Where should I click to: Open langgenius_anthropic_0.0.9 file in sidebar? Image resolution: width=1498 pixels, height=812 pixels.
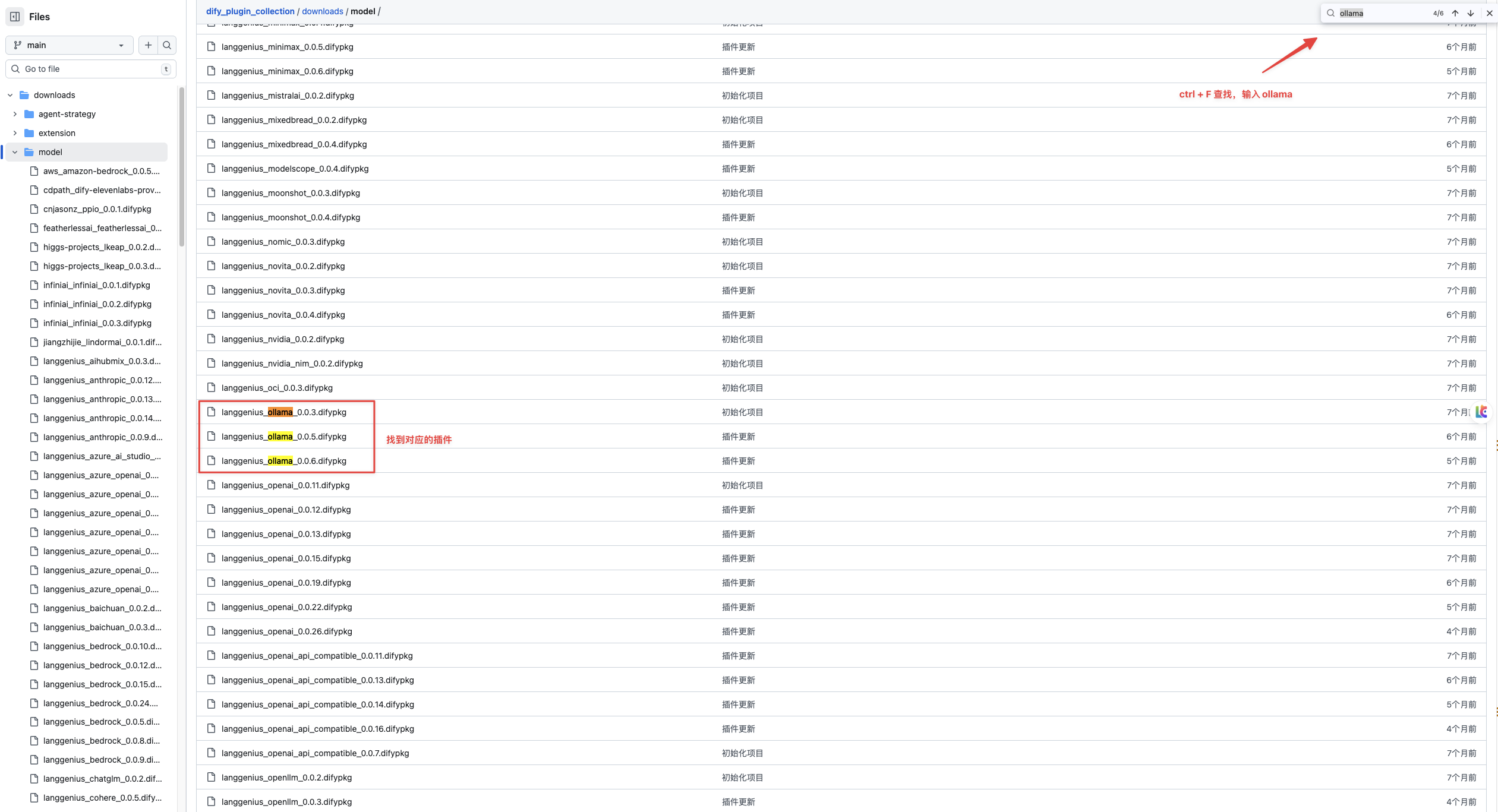click(x=103, y=437)
